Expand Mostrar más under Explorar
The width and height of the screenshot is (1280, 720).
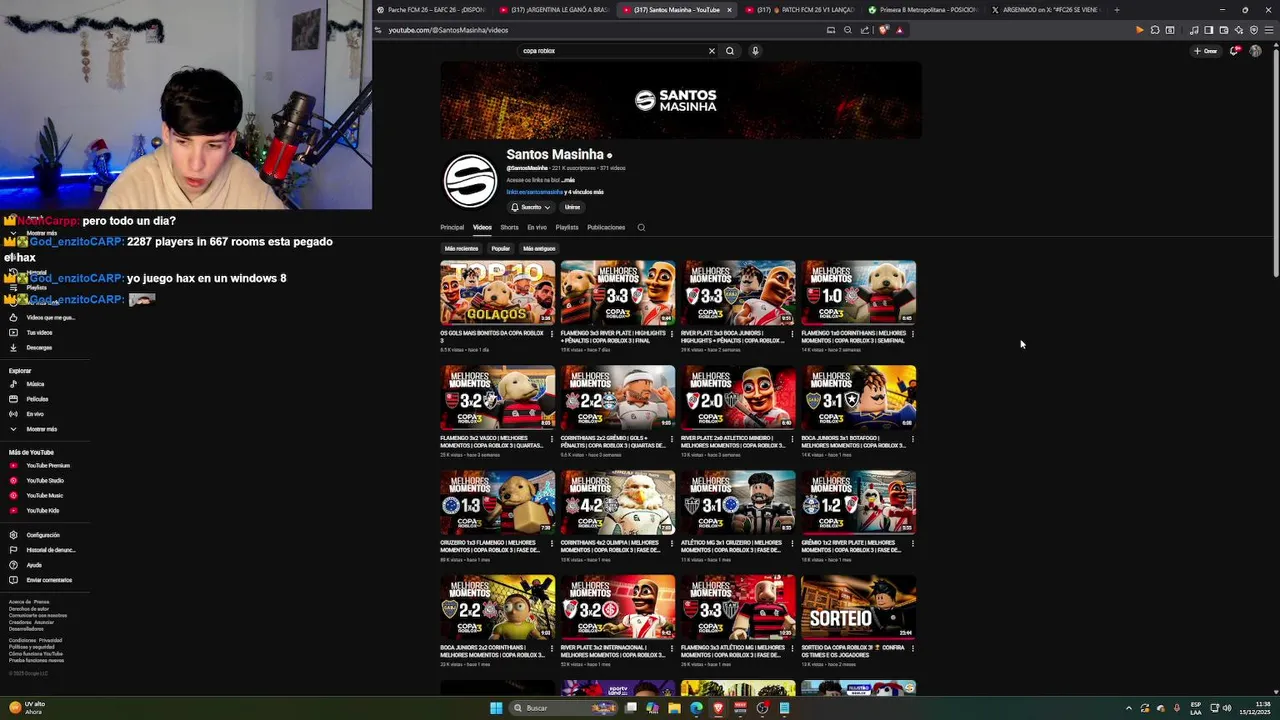(x=41, y=429)
